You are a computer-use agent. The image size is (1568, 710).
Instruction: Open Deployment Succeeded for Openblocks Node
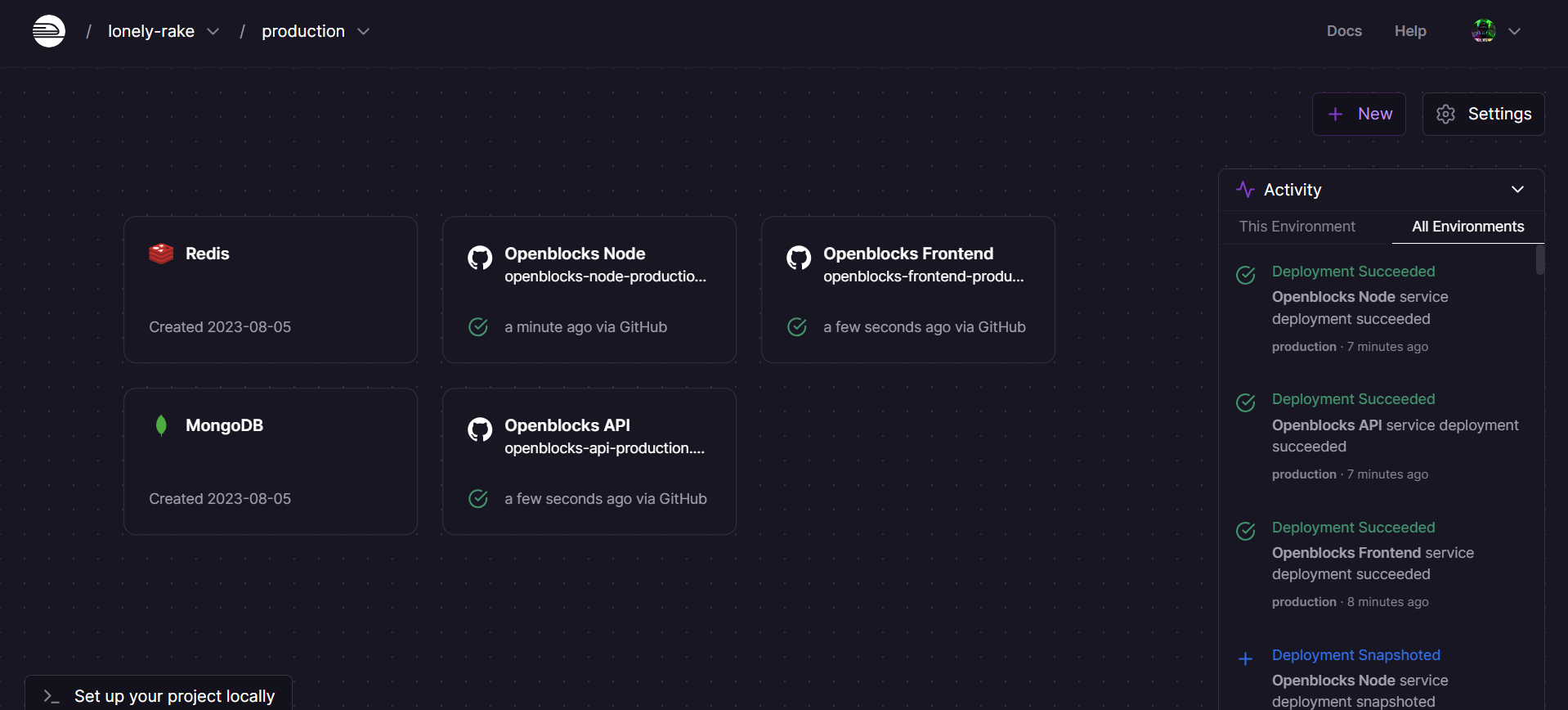click(x=1353, y=272)
